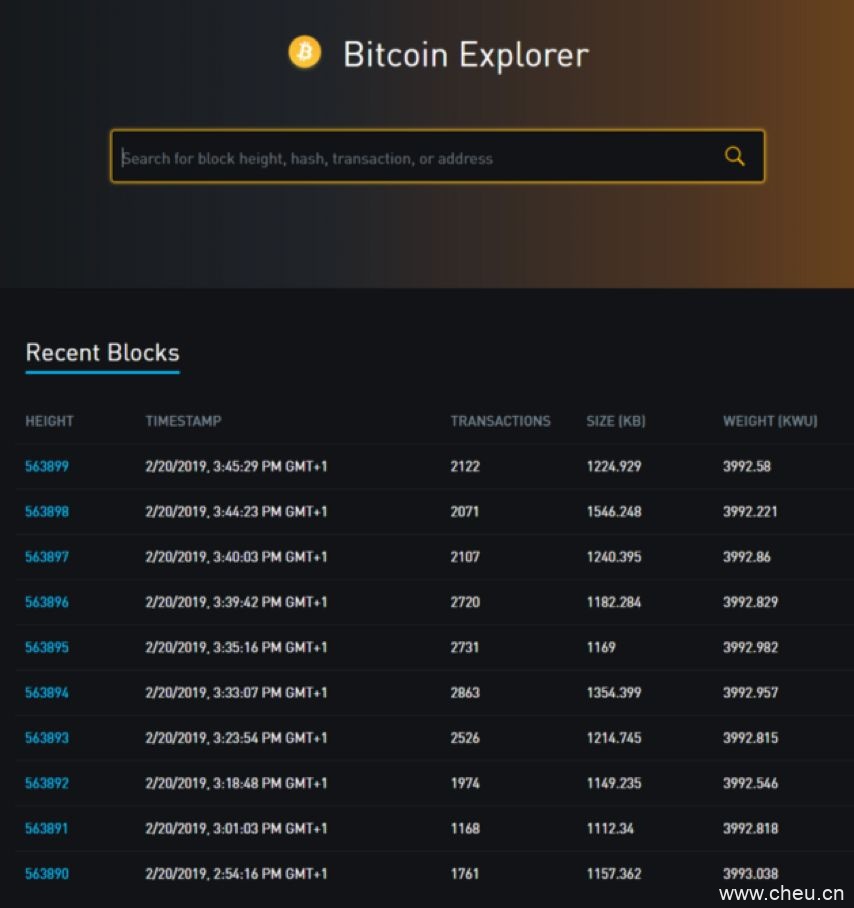The height and width of the screenshot is (908, 854).
Task: Open block 563895 link
Action: 47,647
